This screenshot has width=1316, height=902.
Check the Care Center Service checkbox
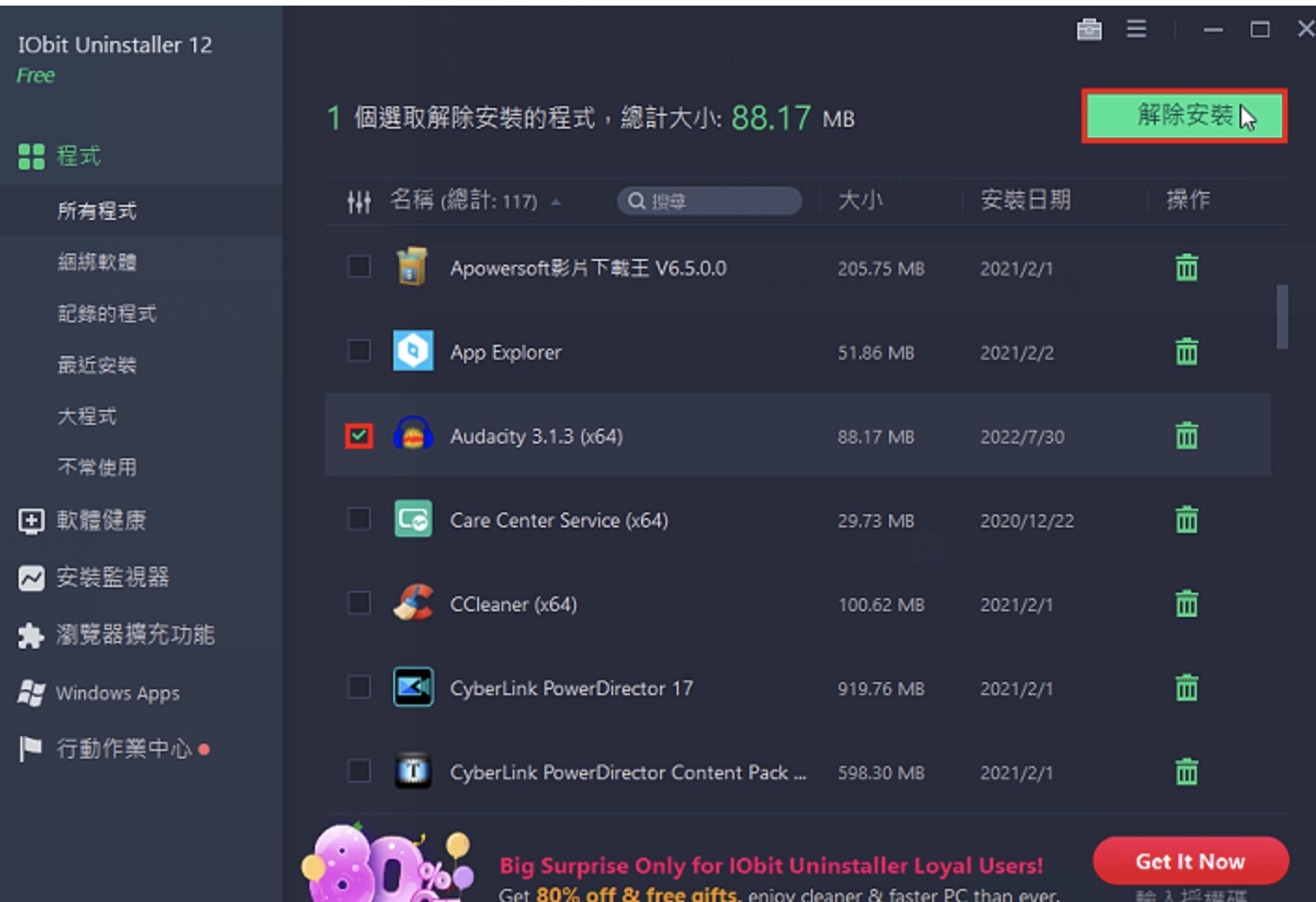point(359,519)
